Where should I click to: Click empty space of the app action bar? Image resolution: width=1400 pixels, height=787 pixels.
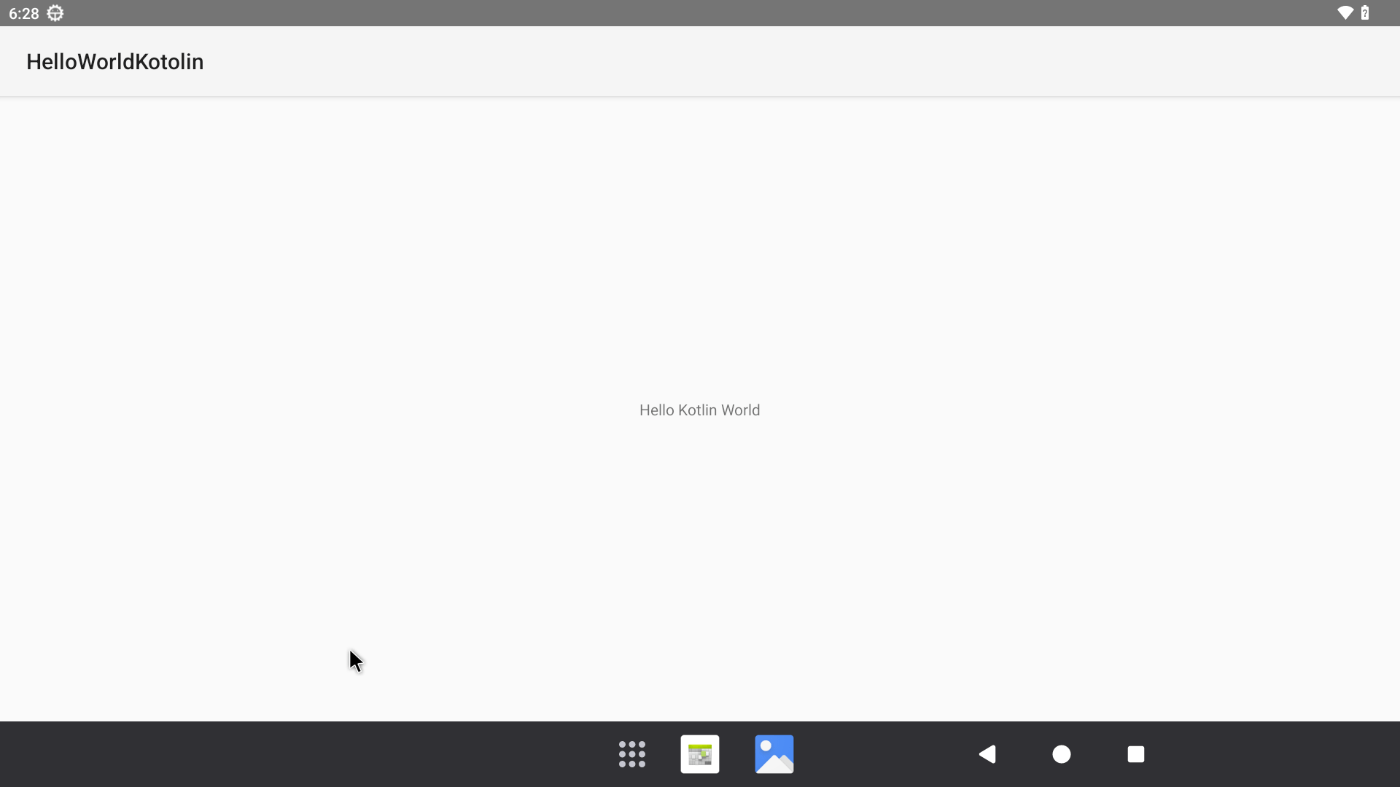tap(800, 62)
